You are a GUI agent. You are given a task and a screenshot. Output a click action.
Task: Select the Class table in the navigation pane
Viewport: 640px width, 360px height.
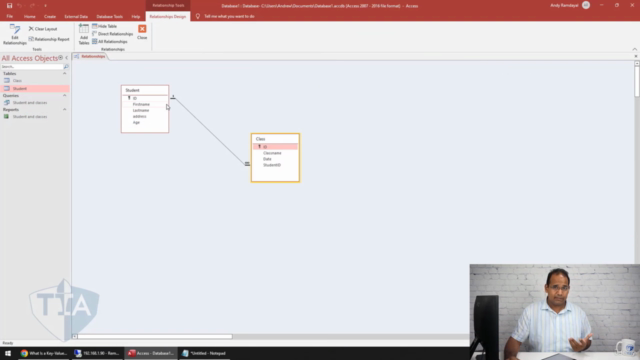point(35,81)
